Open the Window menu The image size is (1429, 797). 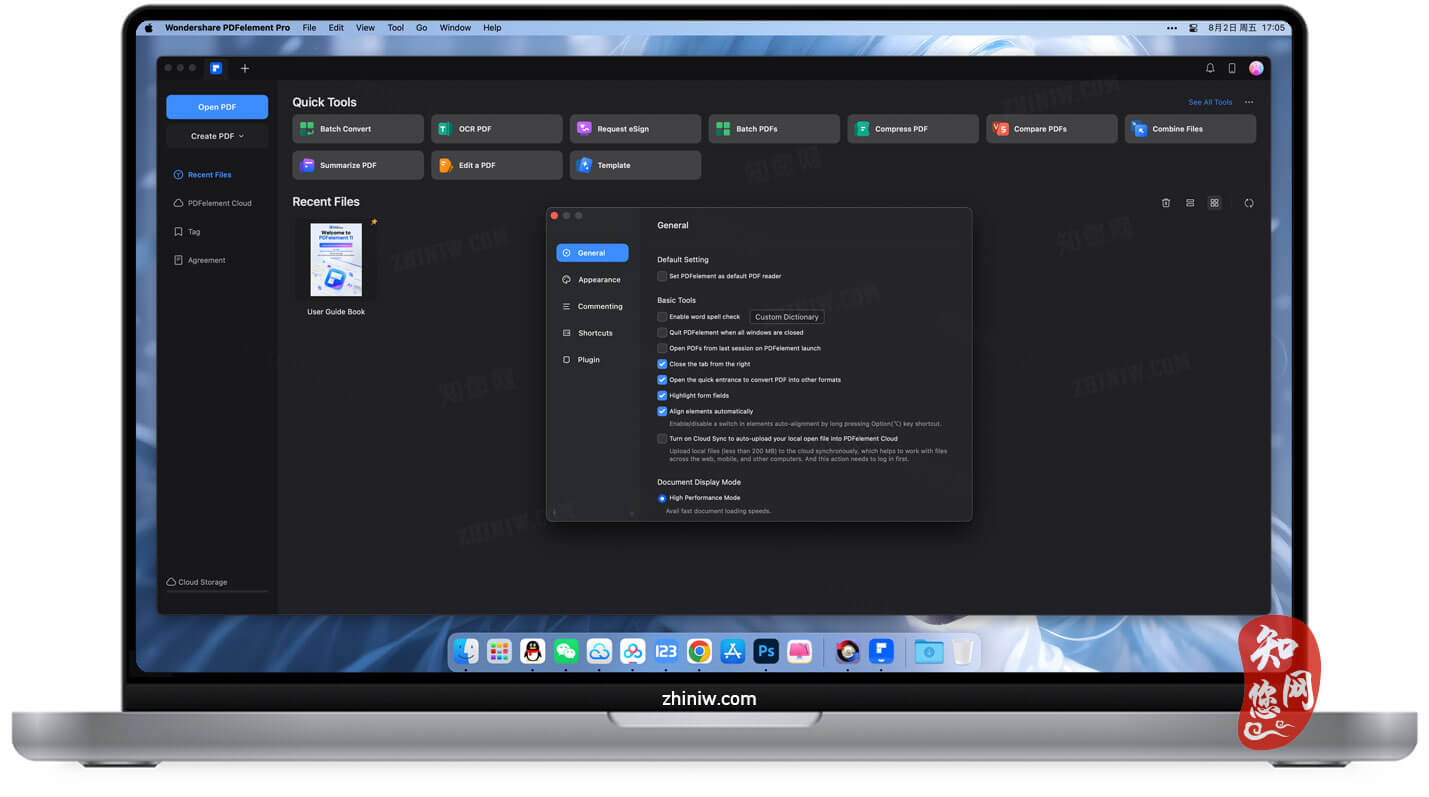(455, 28)
